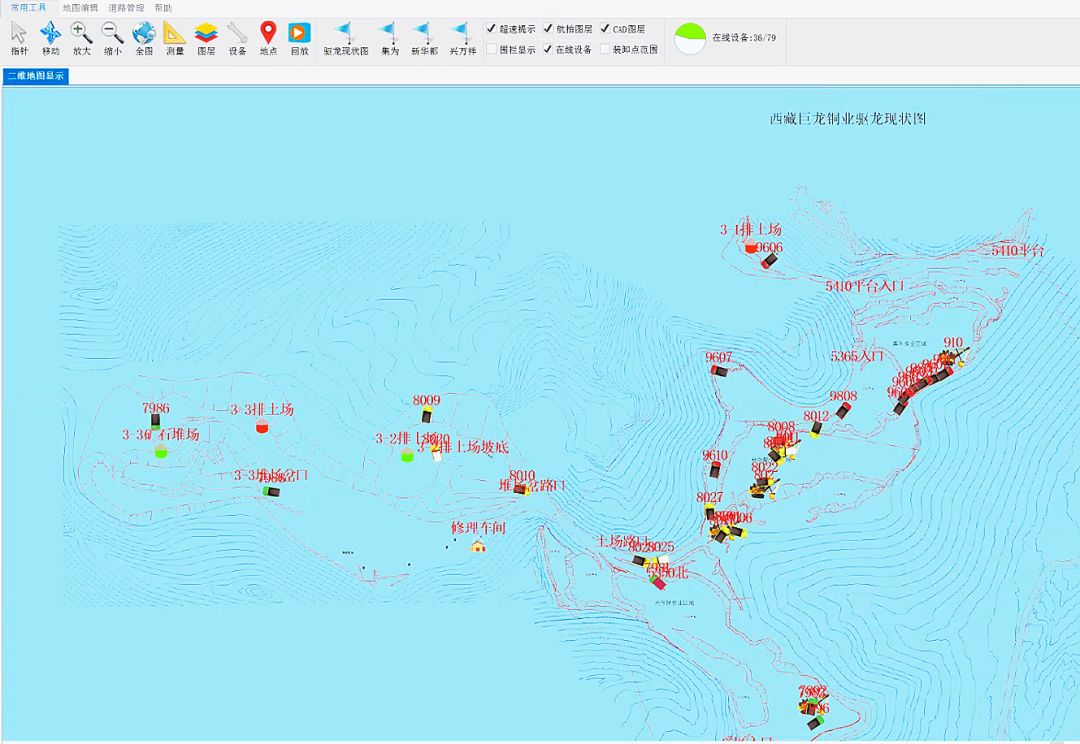
Task: Select the 二维地图显示 document tab
Action: 36,76
